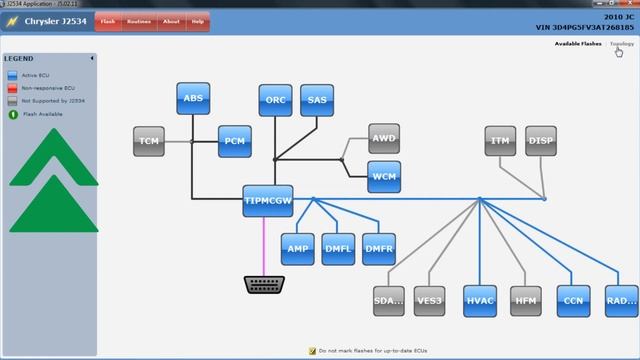Click the Non-responsive ECU red swatch
The width and height of the screenshot is (640, 360).
(12, 88)
